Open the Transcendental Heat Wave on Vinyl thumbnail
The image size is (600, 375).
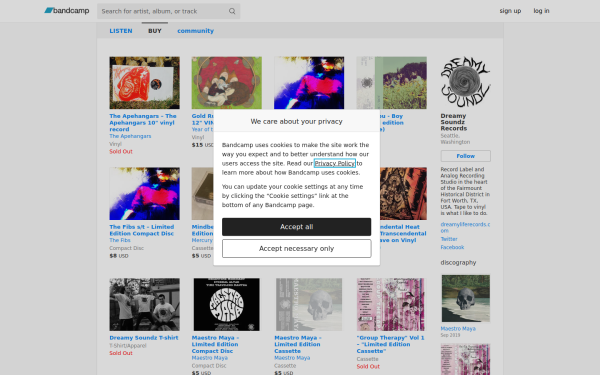[403, 194]
